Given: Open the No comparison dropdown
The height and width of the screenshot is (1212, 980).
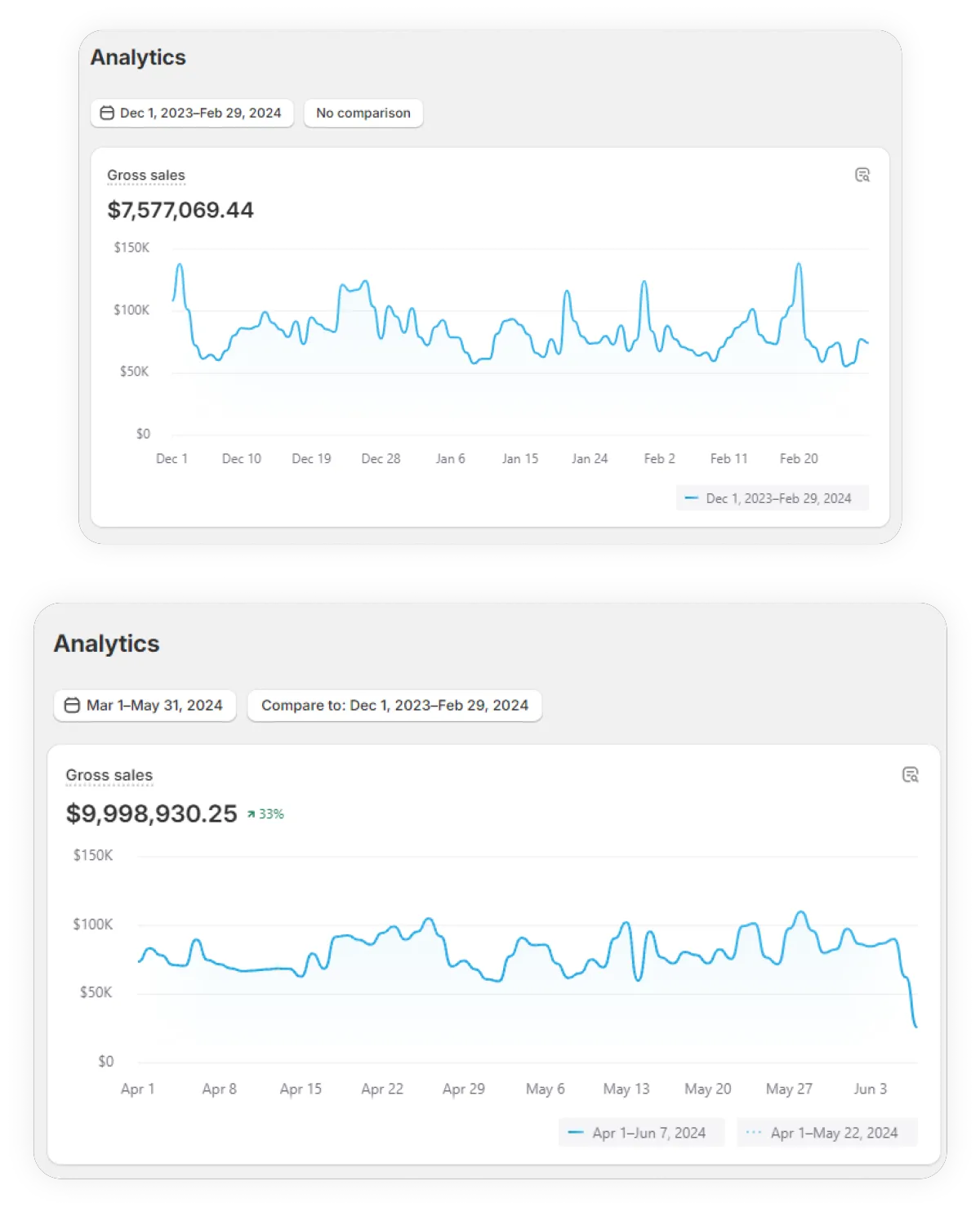Looking at the screenshot, I should pyautogui.click(x=363, y=113).
